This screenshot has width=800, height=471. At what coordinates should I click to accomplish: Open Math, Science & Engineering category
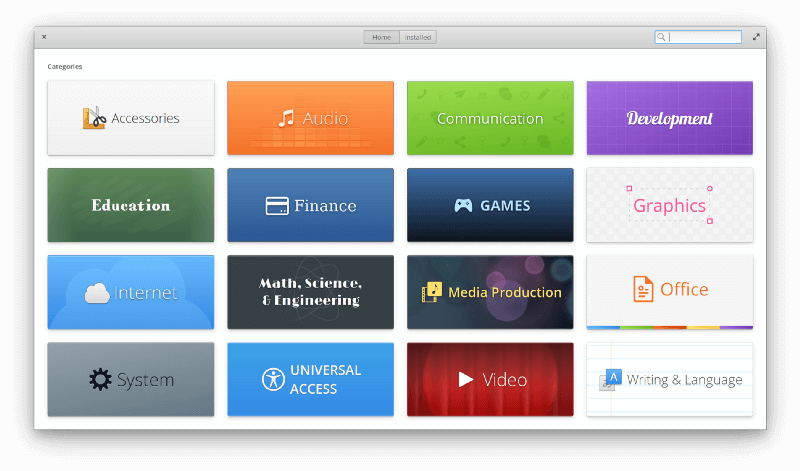point(310,292)
